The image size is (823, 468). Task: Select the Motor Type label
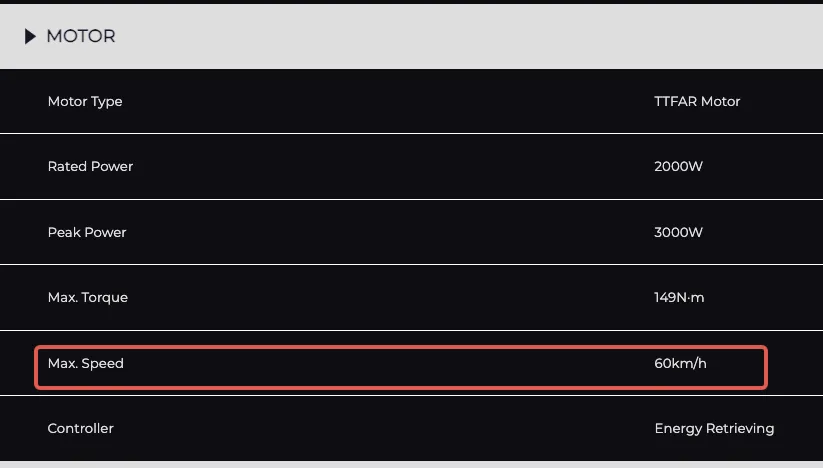point(85,101)
